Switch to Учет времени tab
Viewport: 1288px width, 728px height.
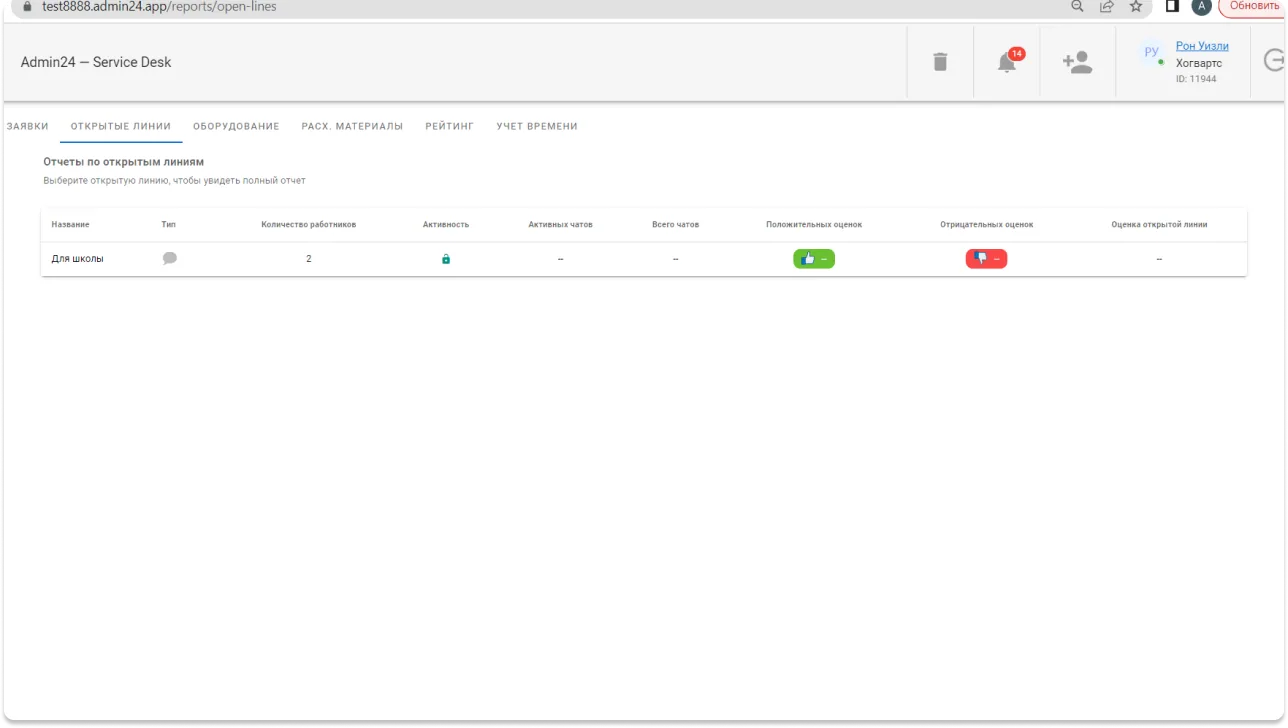[x=537, y=126]
